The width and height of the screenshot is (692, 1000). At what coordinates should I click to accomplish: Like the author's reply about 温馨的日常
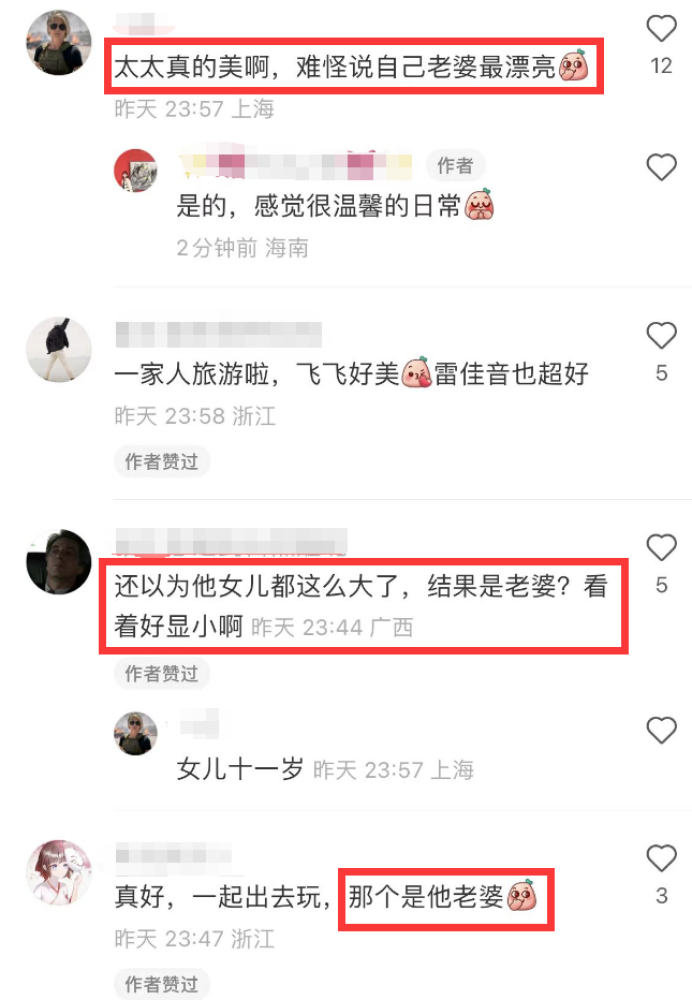point(661,167)
